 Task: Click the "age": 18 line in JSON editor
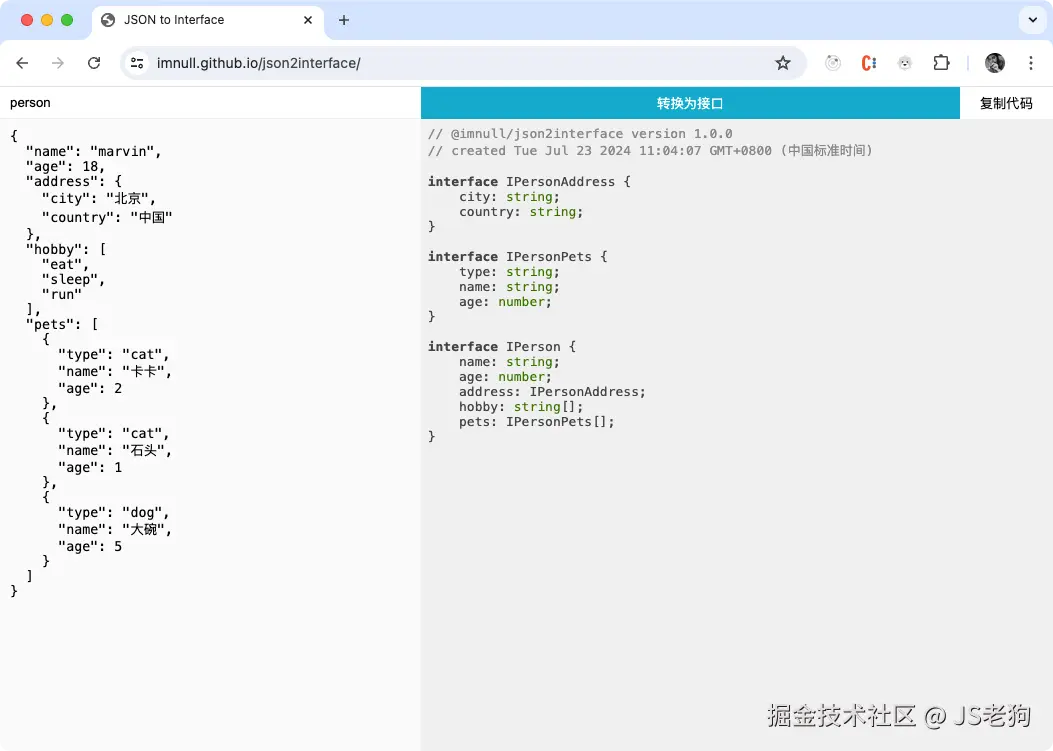coord(65,167)
